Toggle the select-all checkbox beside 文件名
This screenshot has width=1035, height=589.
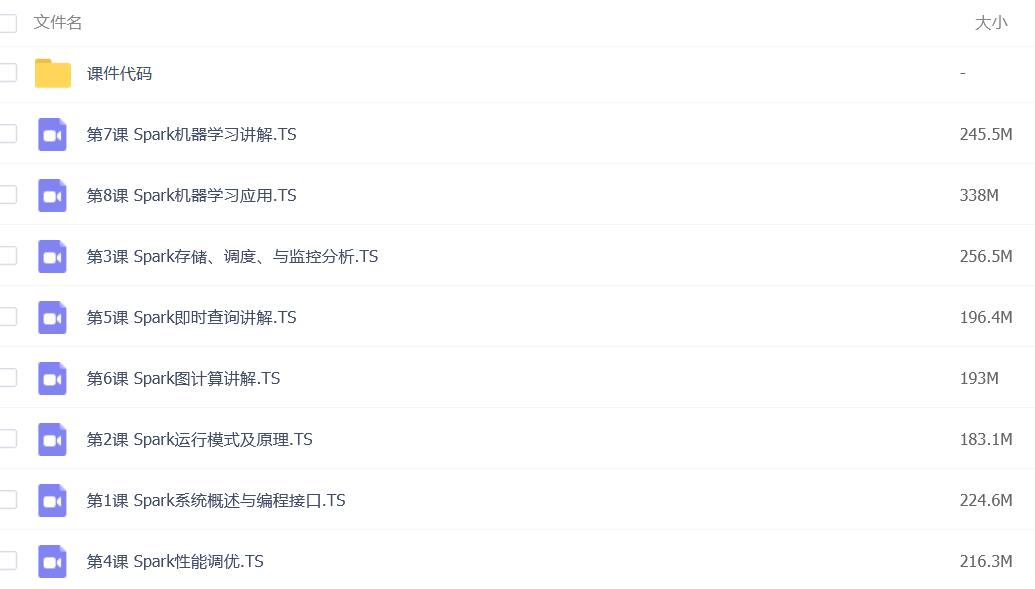[x=8, y=23]
